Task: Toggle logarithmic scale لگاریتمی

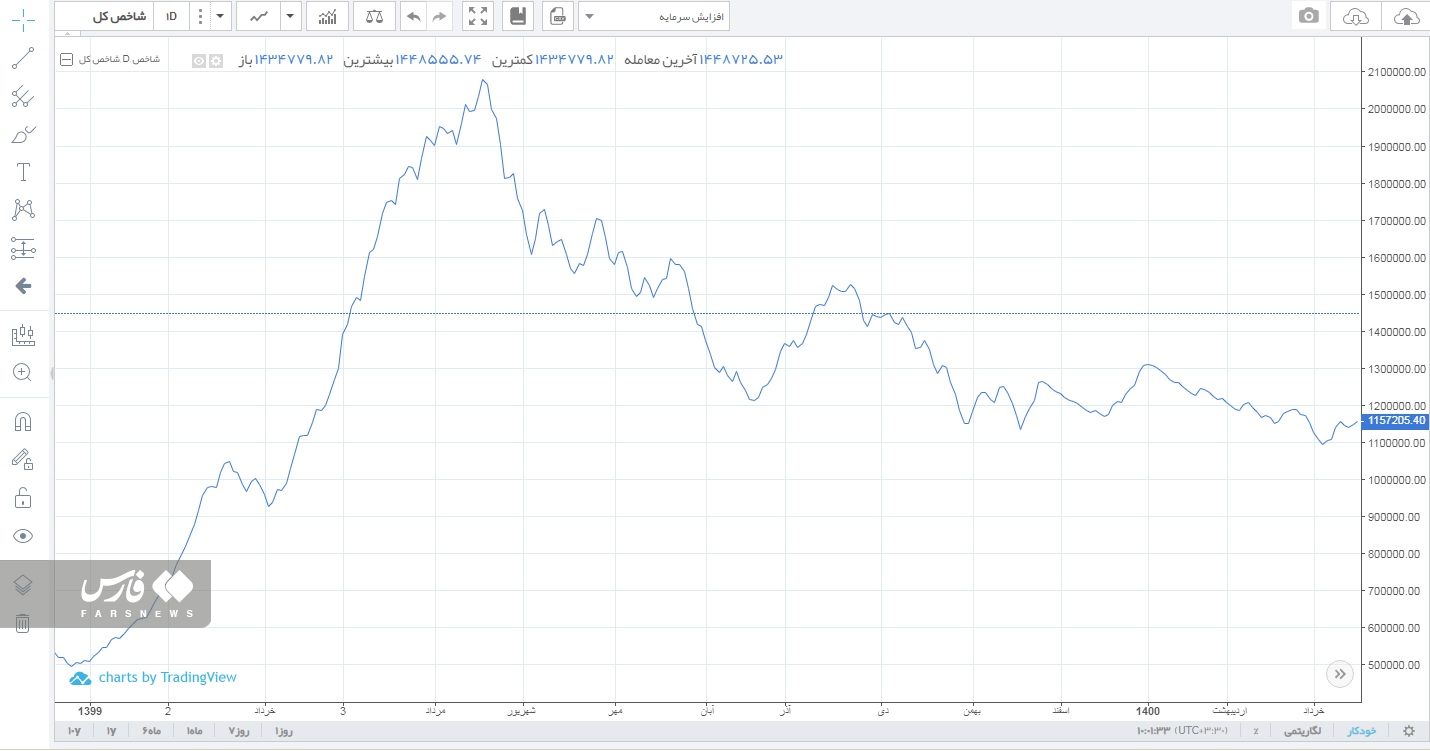Action: click(x=1302, y=731)
